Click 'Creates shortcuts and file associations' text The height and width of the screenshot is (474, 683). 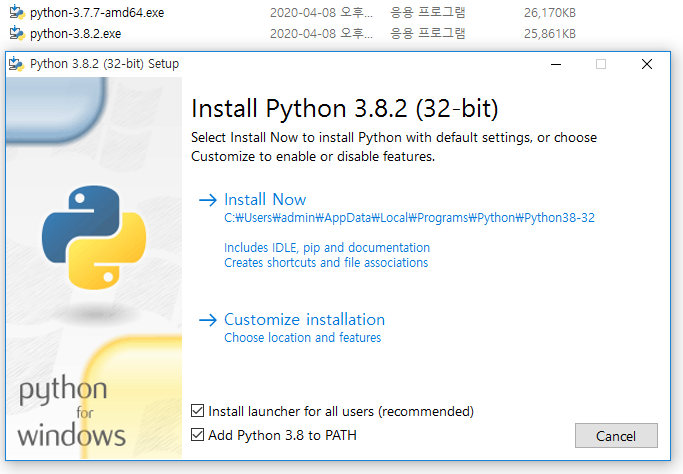[x=326, y=263]
